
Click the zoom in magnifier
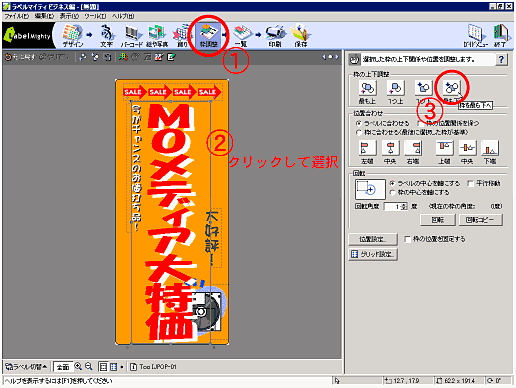(78, 367)
